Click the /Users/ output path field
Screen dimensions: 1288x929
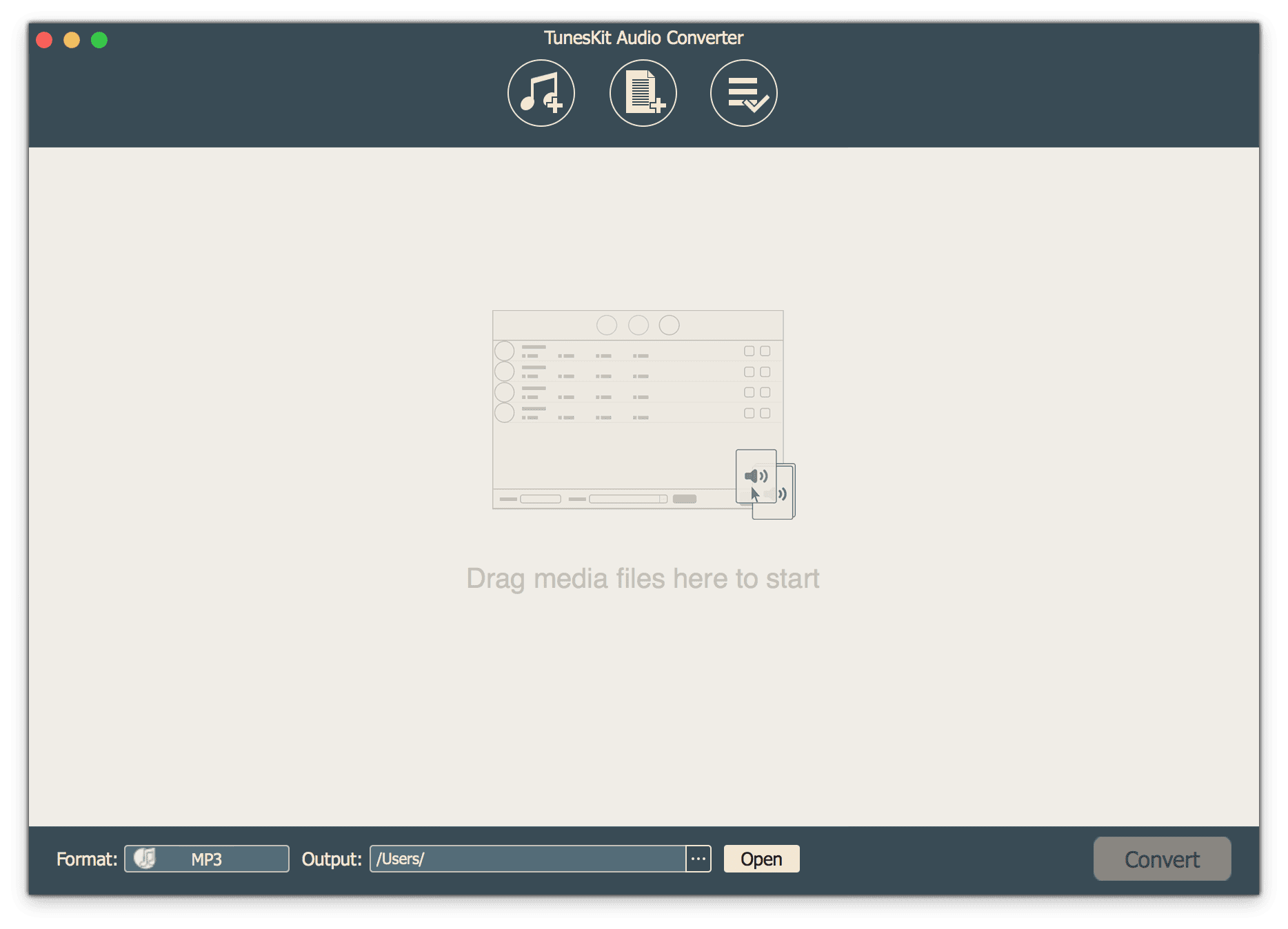pyautogui.click(x=527, y=859)
